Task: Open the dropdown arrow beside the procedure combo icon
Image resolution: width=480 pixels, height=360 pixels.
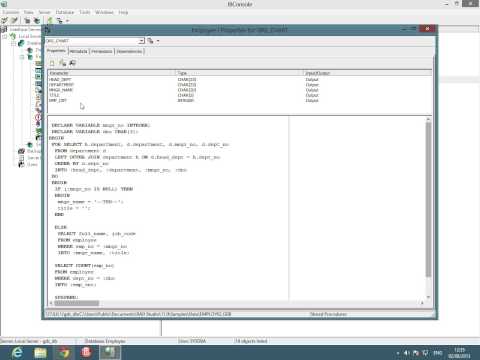Action: (158, 41)
